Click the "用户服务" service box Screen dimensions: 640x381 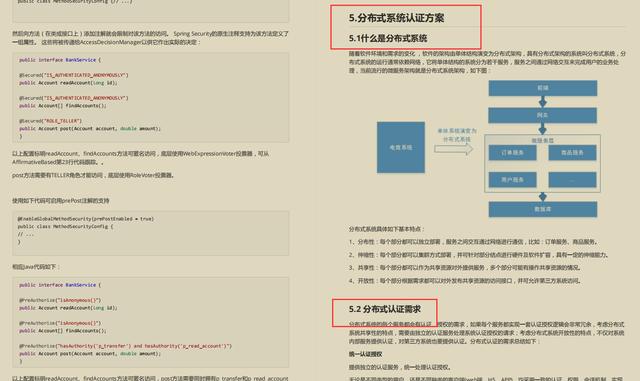coord(513,180)
